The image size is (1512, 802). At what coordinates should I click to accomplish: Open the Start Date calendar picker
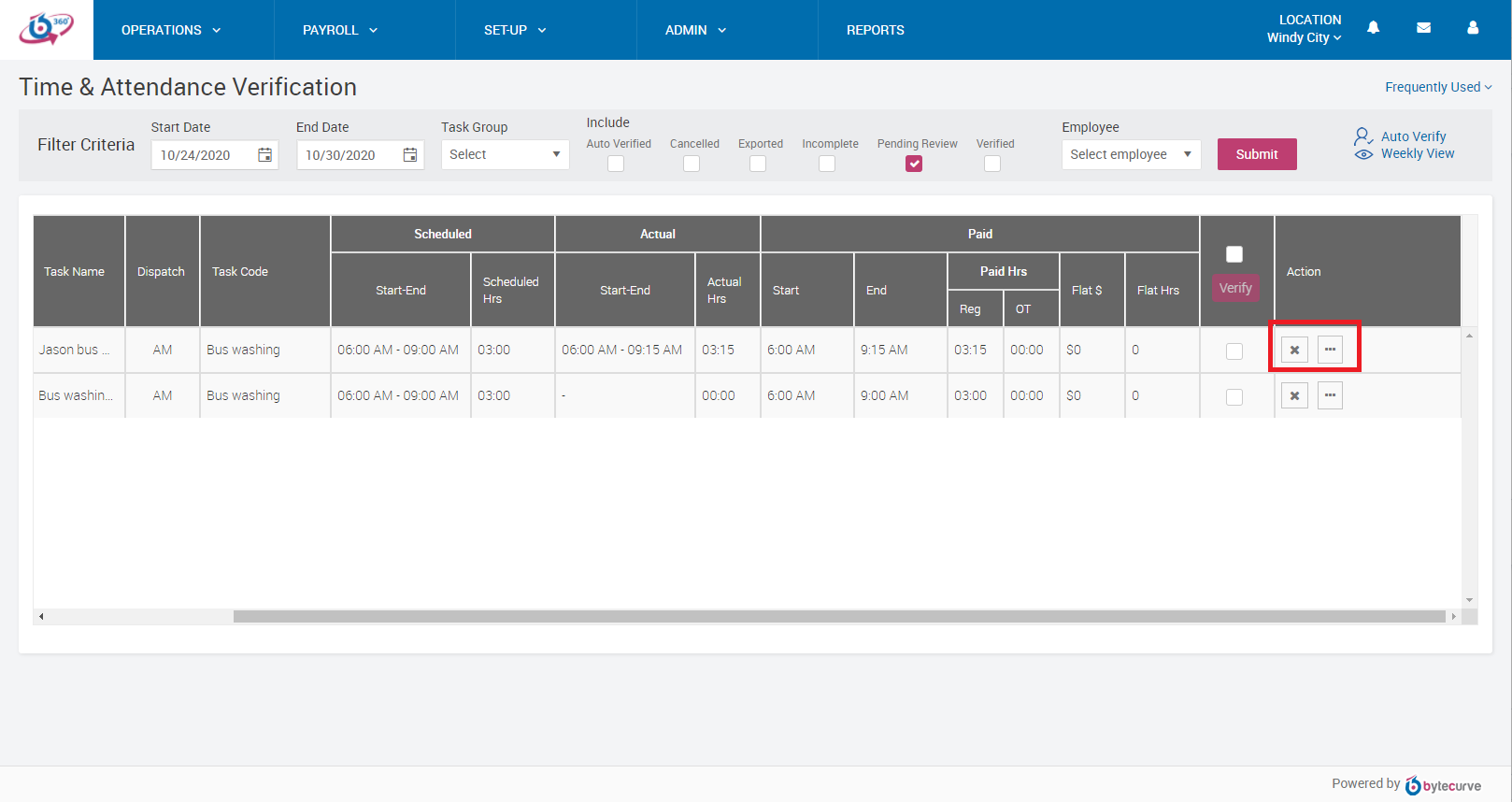[264, 155]
